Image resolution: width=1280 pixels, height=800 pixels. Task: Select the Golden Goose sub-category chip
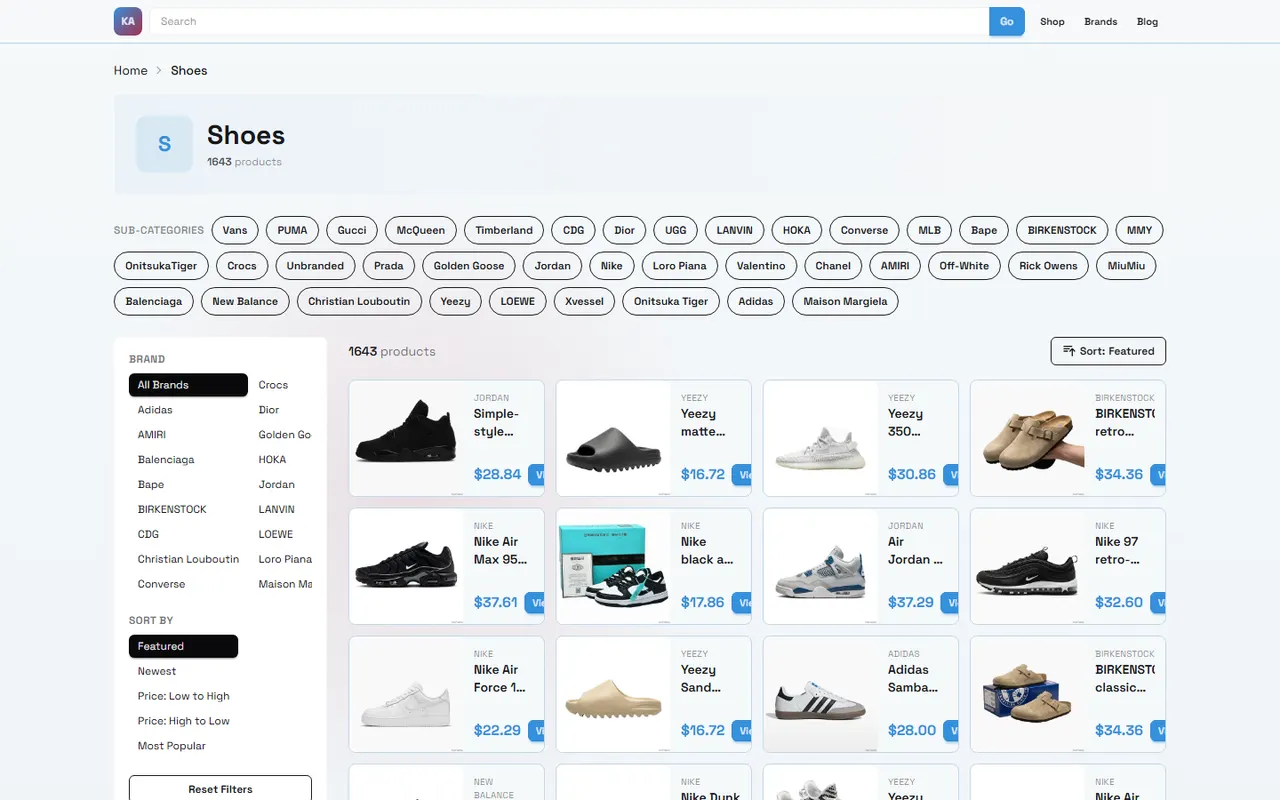point(469,266)
